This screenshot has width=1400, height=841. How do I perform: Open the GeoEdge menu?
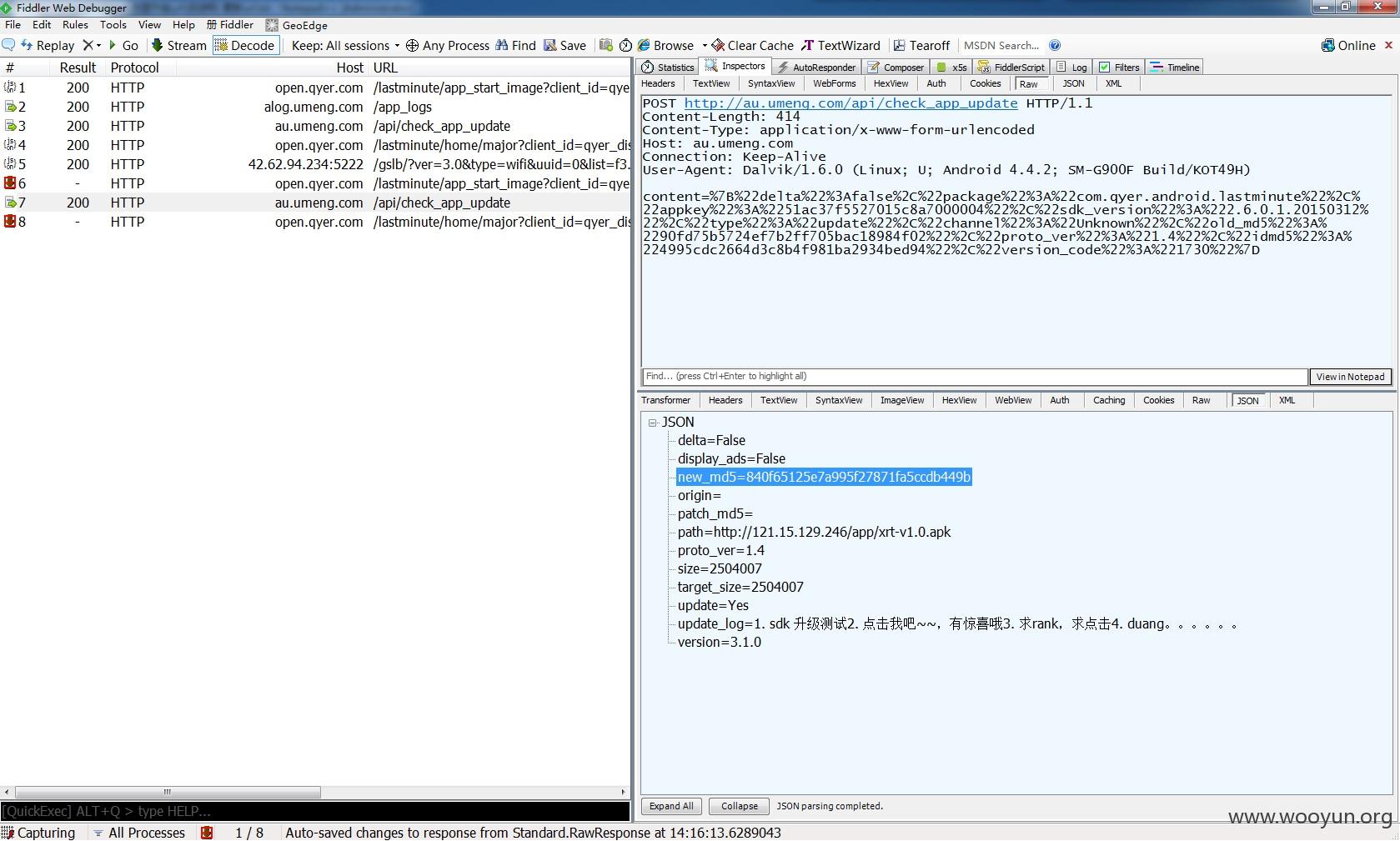(x=296, y=25)
